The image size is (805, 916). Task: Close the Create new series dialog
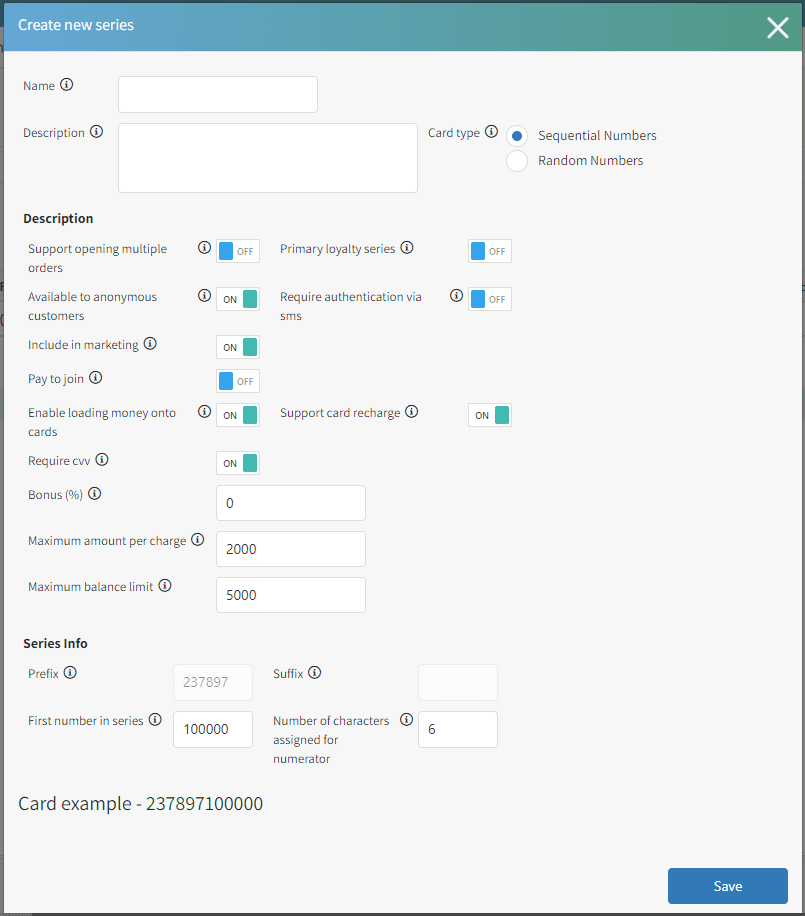778,28
